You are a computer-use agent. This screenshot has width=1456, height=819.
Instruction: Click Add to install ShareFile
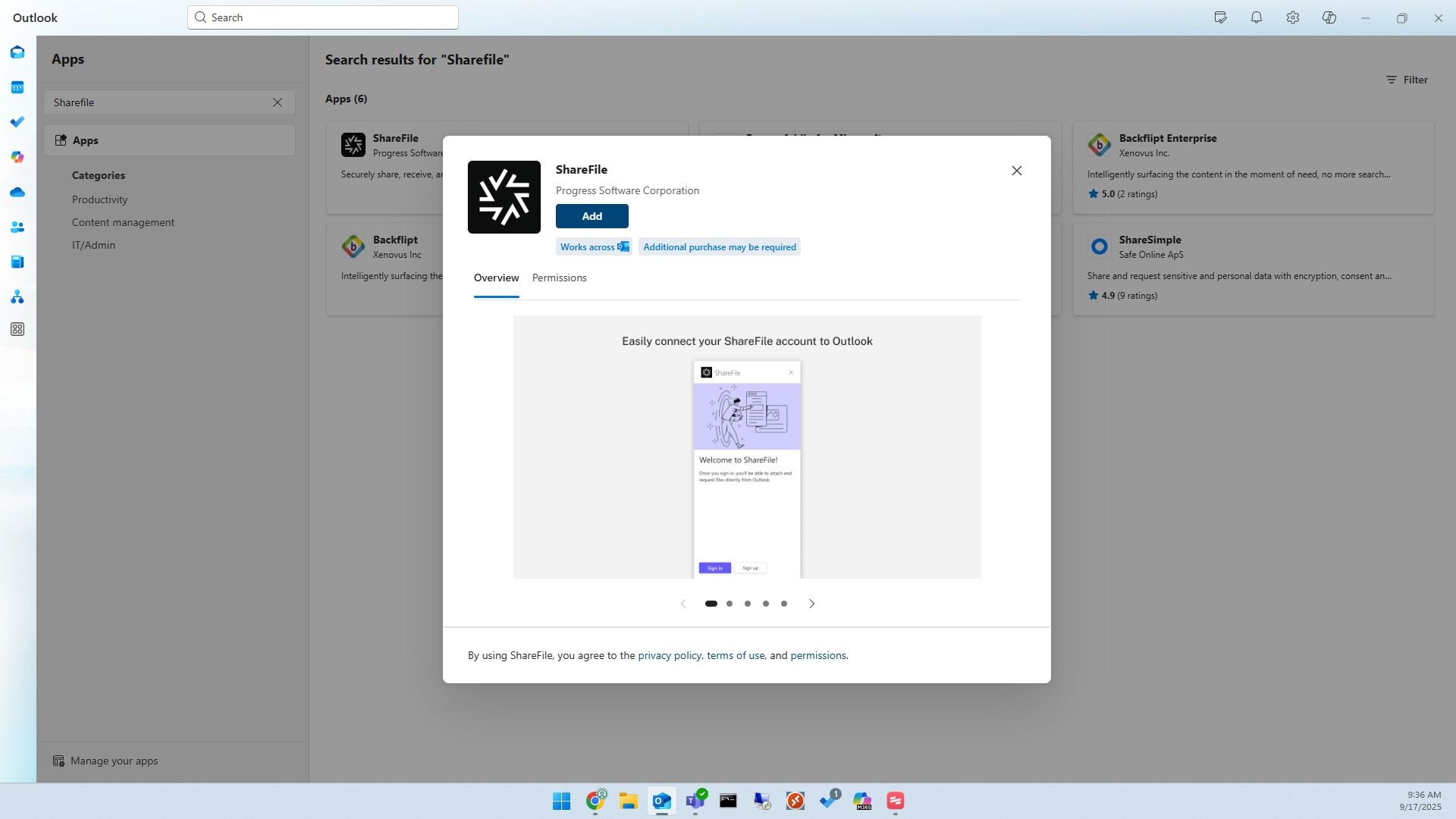click(x=591, y=216)
